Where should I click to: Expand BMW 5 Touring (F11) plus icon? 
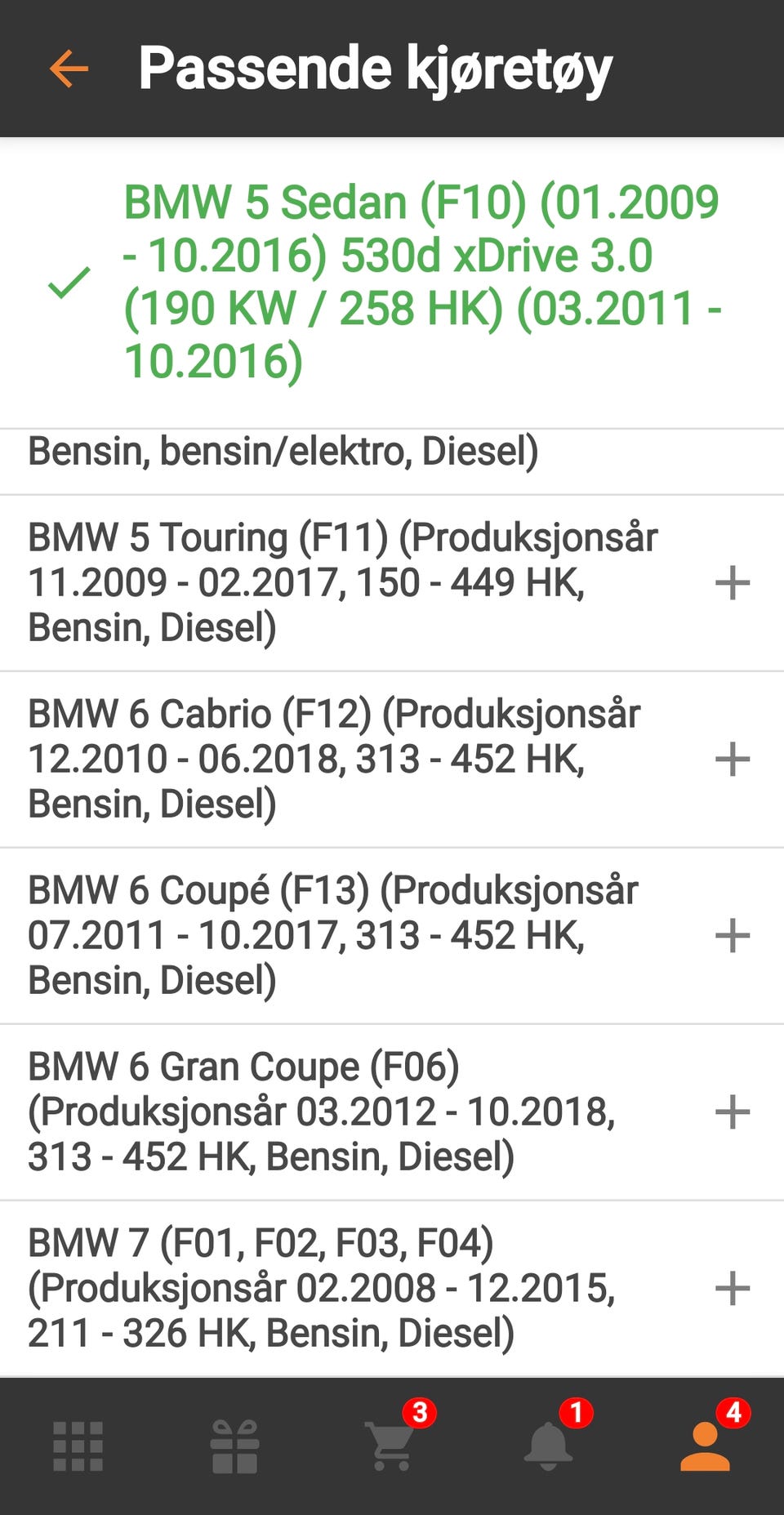click(732, 583)
